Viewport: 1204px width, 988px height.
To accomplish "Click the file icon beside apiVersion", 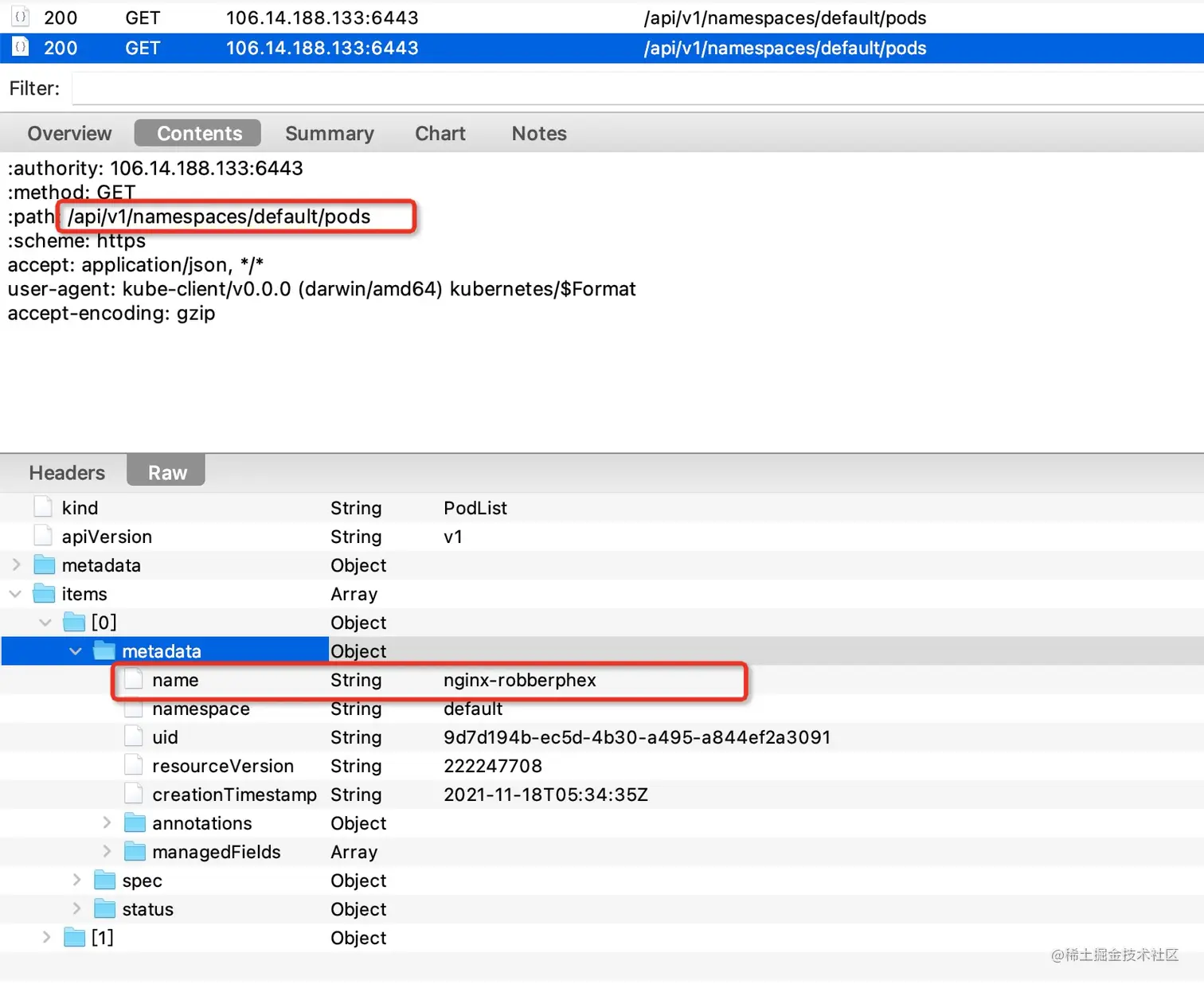I will [43, 536].
